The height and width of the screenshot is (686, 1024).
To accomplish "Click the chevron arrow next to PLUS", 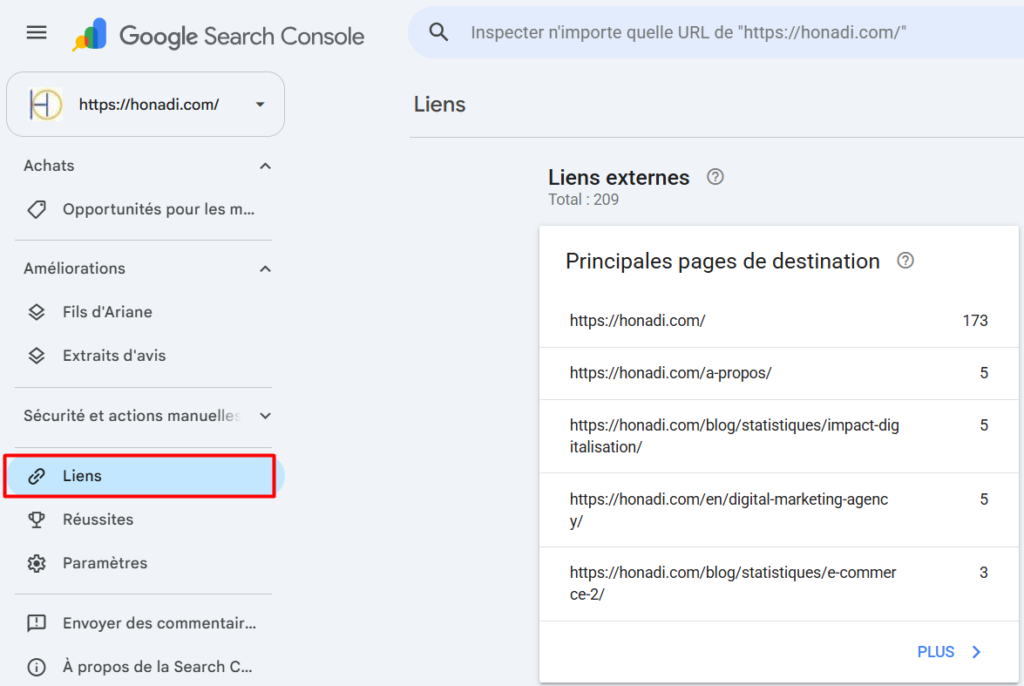I will coord(976,652).
